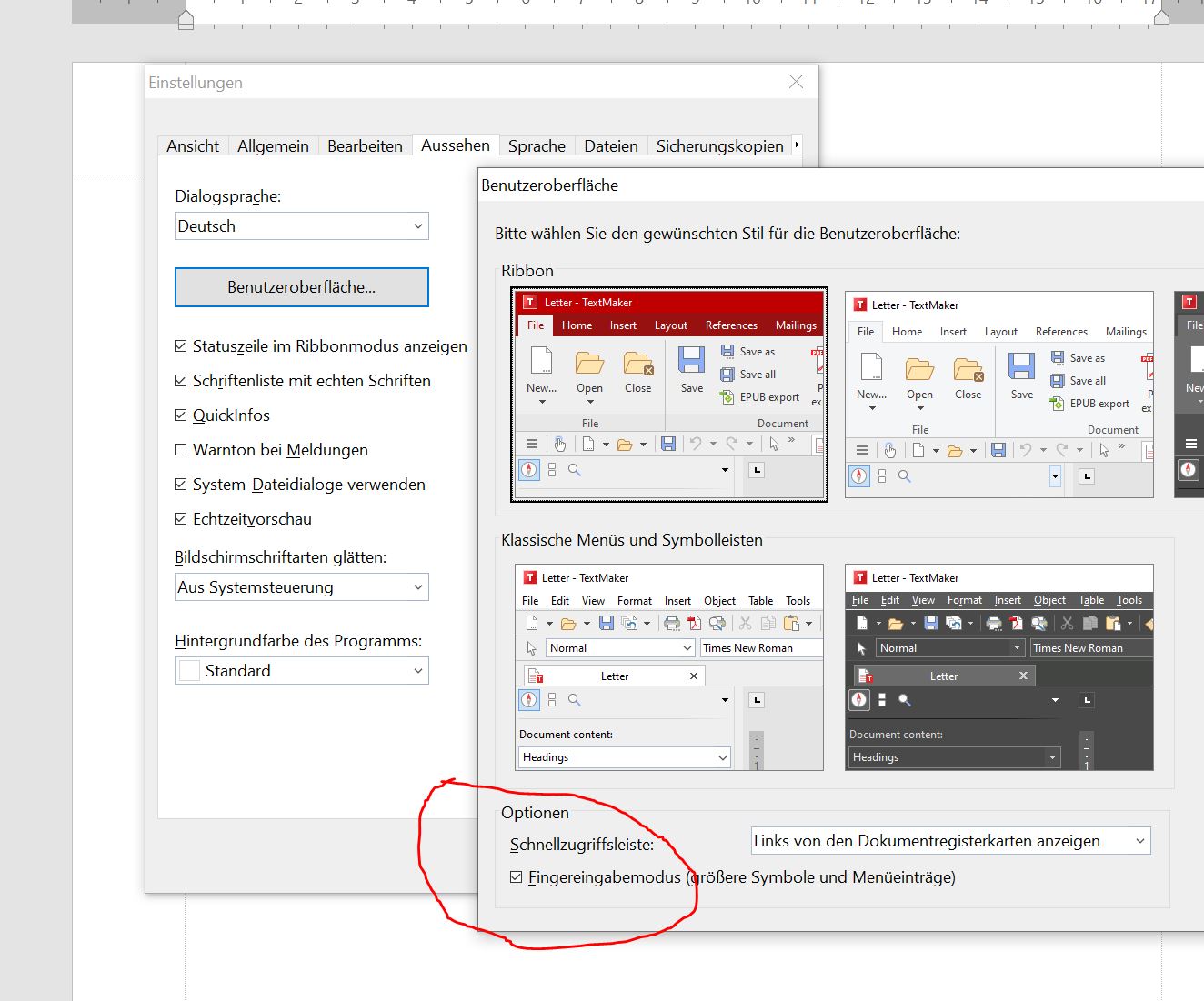Choose the red Ribbon style thumbnail

[x=669, y=395]
